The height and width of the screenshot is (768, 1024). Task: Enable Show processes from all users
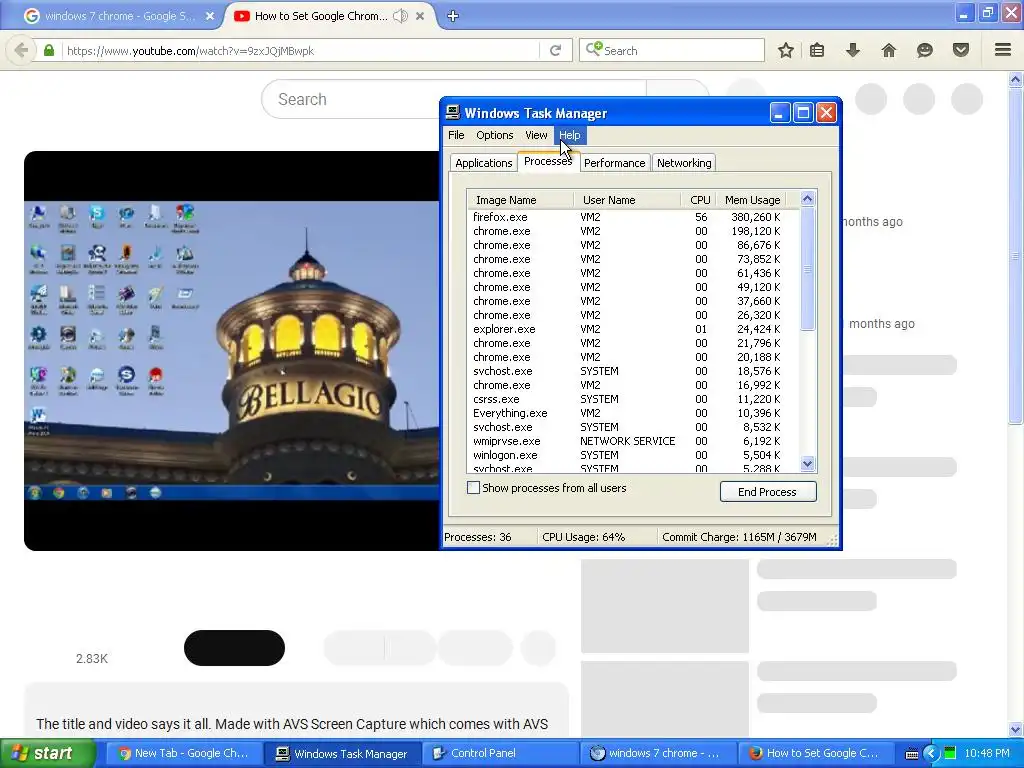pyautogui.click(x=473, y=488)
